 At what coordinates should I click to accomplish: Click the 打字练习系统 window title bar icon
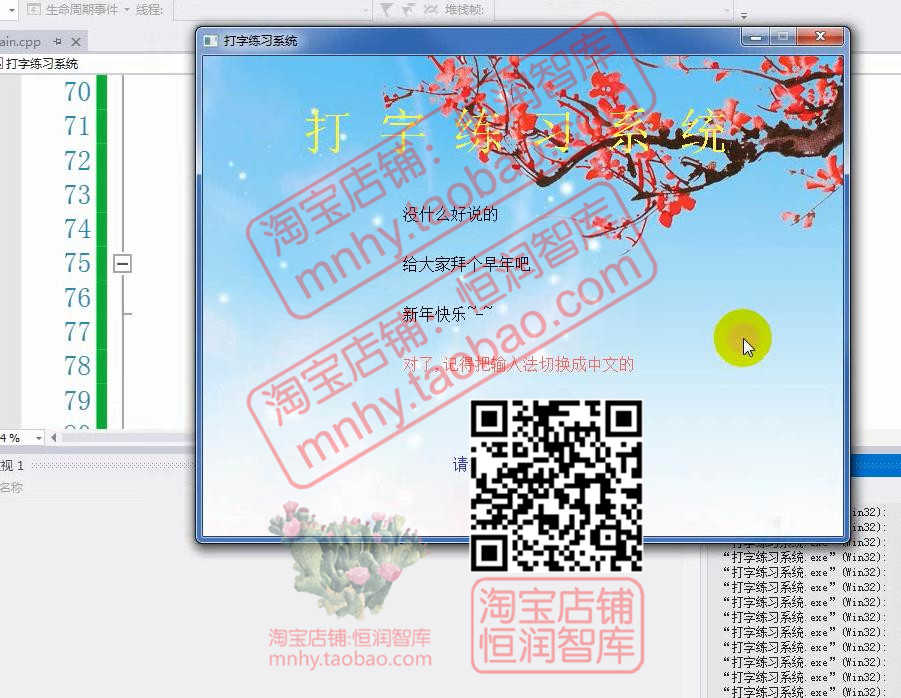(x=211, y=41)
